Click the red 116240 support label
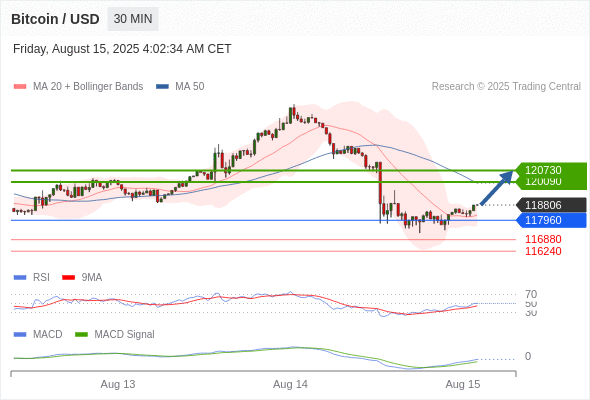This screenshot has height=400, width=590. click(x=543, y=251)
